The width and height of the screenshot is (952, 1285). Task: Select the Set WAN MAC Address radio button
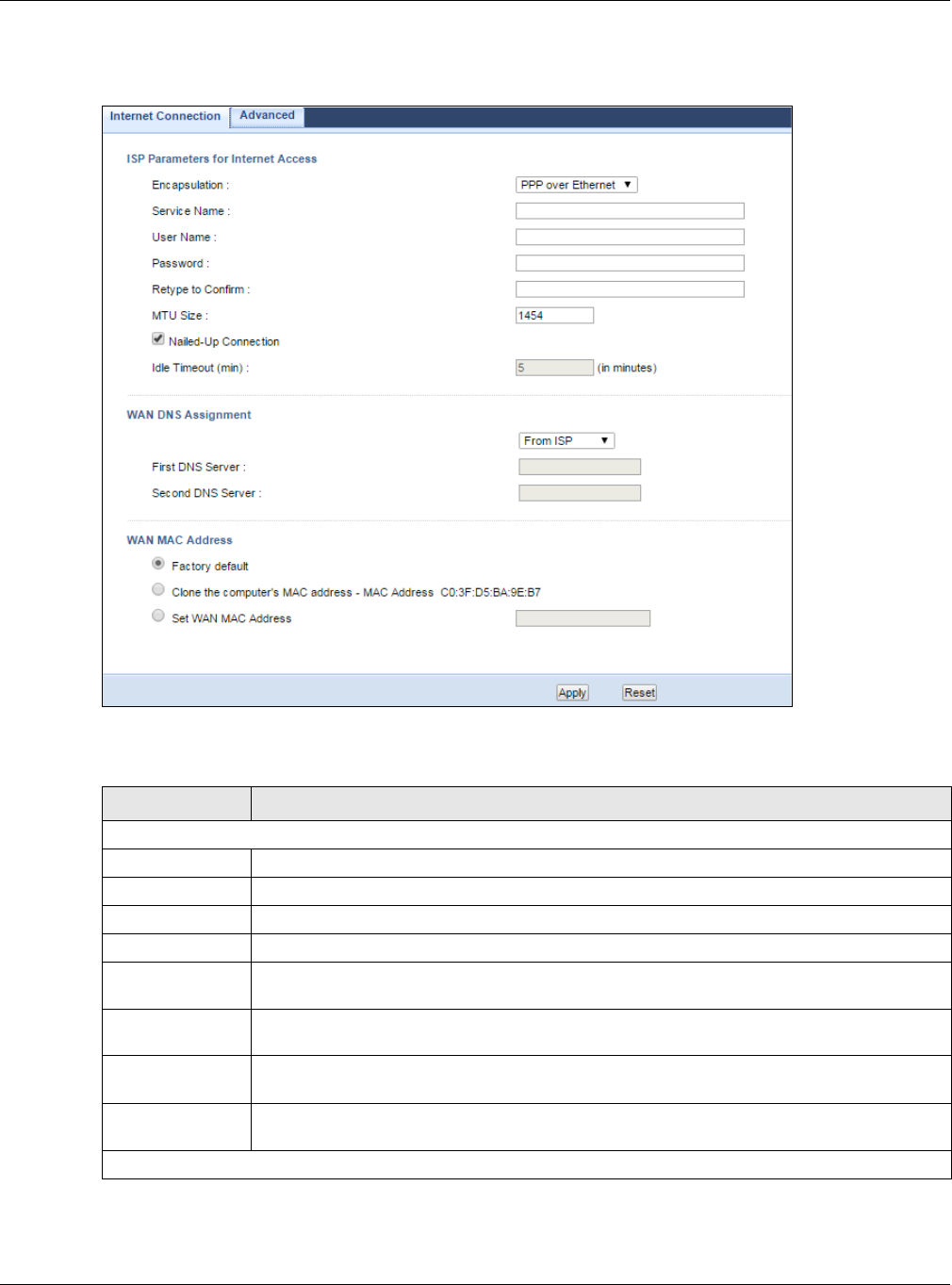158,616
